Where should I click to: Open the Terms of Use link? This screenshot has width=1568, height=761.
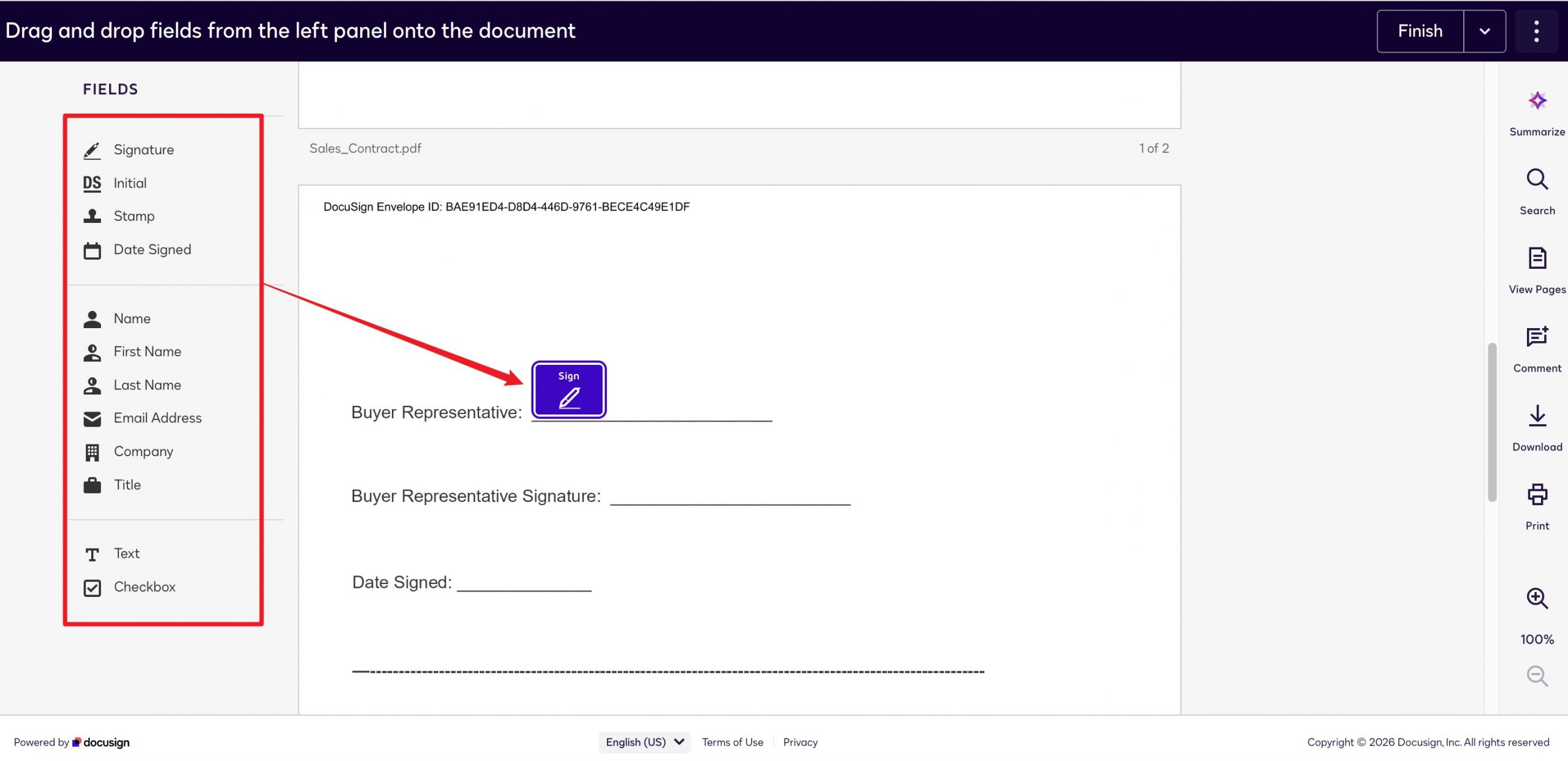(x=733, y=742)
